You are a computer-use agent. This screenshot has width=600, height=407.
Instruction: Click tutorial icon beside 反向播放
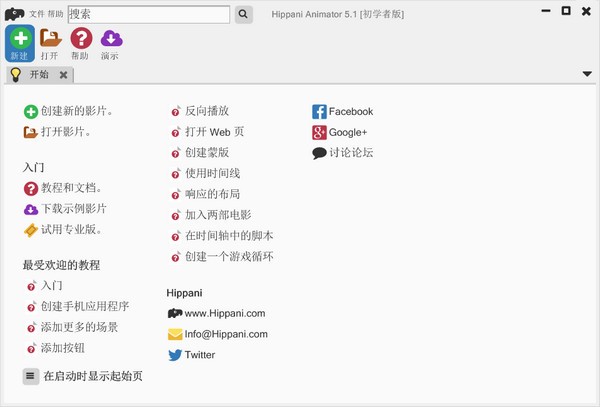[x=176, y=111]
